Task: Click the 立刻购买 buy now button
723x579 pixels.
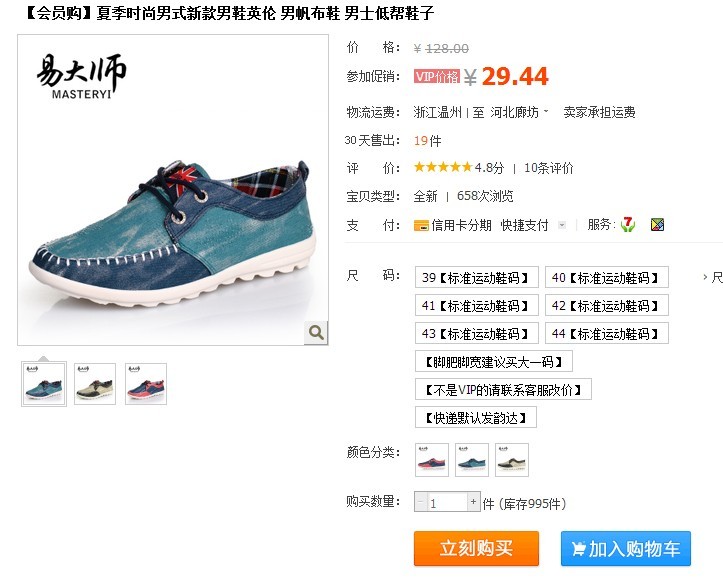Action: (x=476, y=549)
